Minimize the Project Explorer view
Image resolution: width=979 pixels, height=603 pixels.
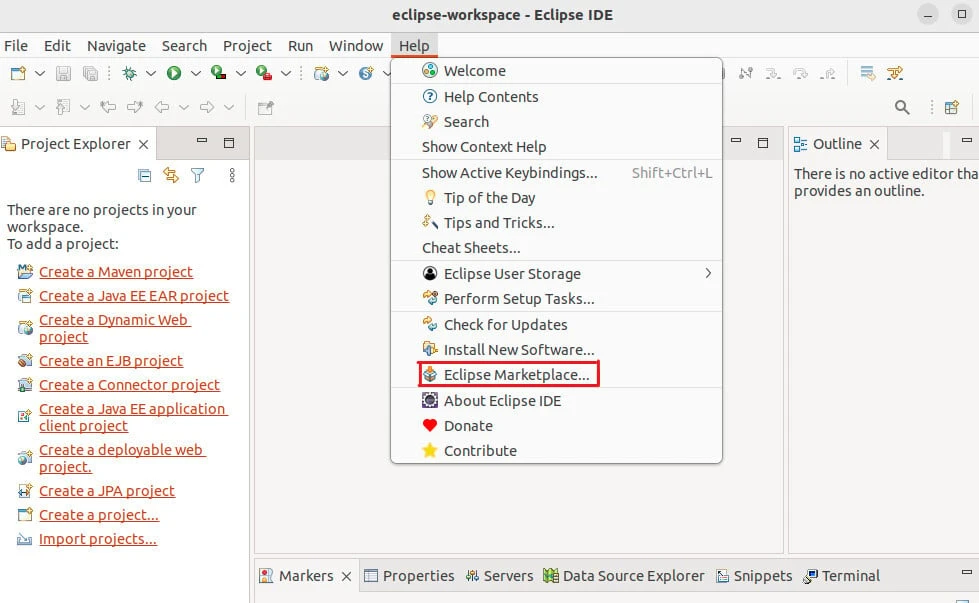pos(202,143)
